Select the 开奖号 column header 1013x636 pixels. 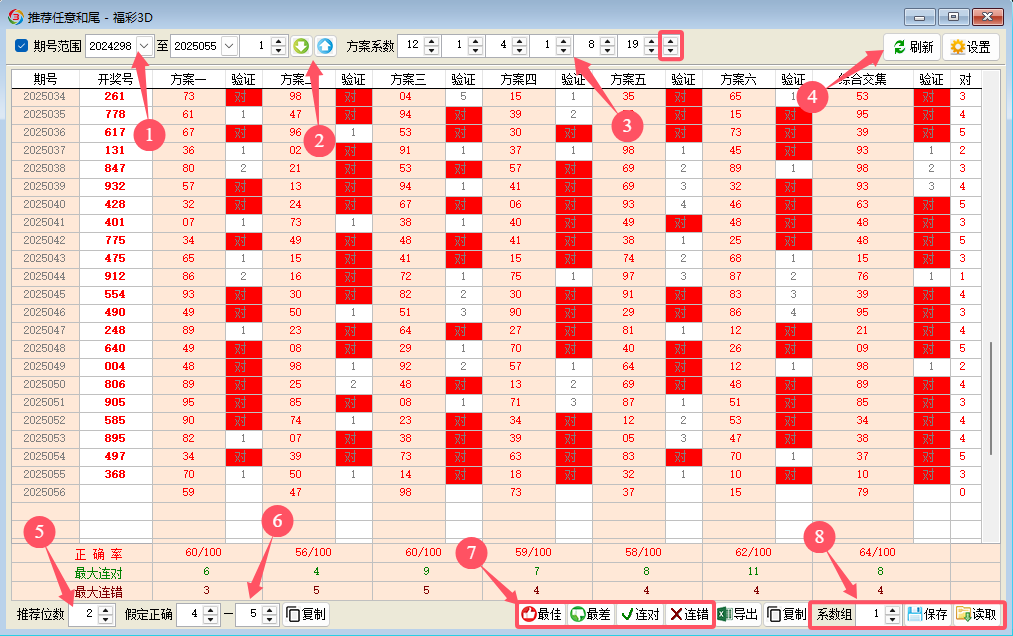tap(115, 79)
